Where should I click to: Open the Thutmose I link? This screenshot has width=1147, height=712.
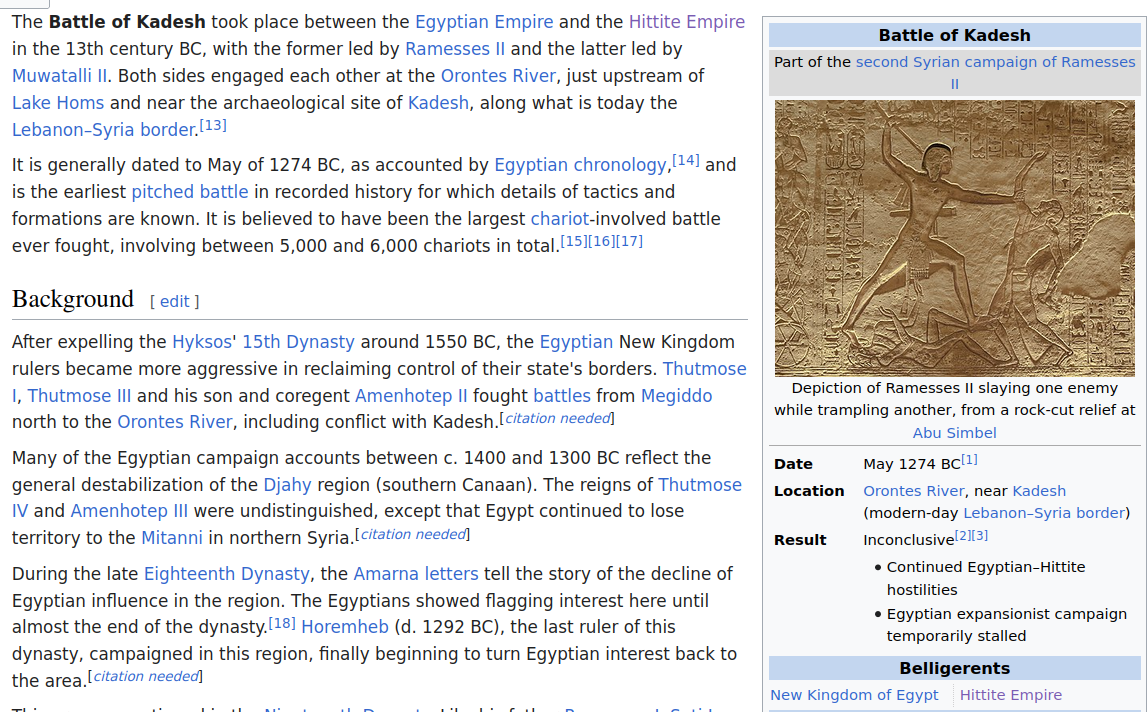point(704,370)
